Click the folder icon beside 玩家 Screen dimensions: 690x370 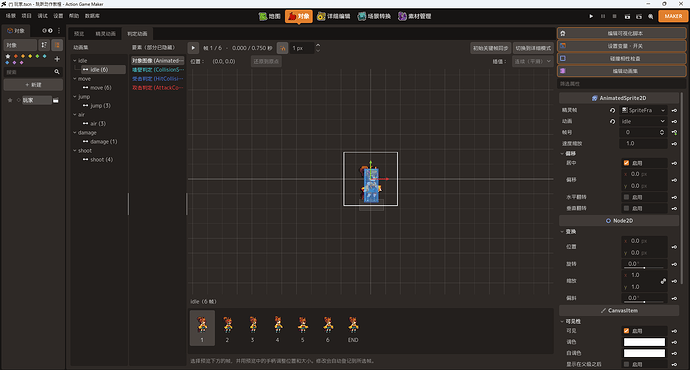click(56, 100)
